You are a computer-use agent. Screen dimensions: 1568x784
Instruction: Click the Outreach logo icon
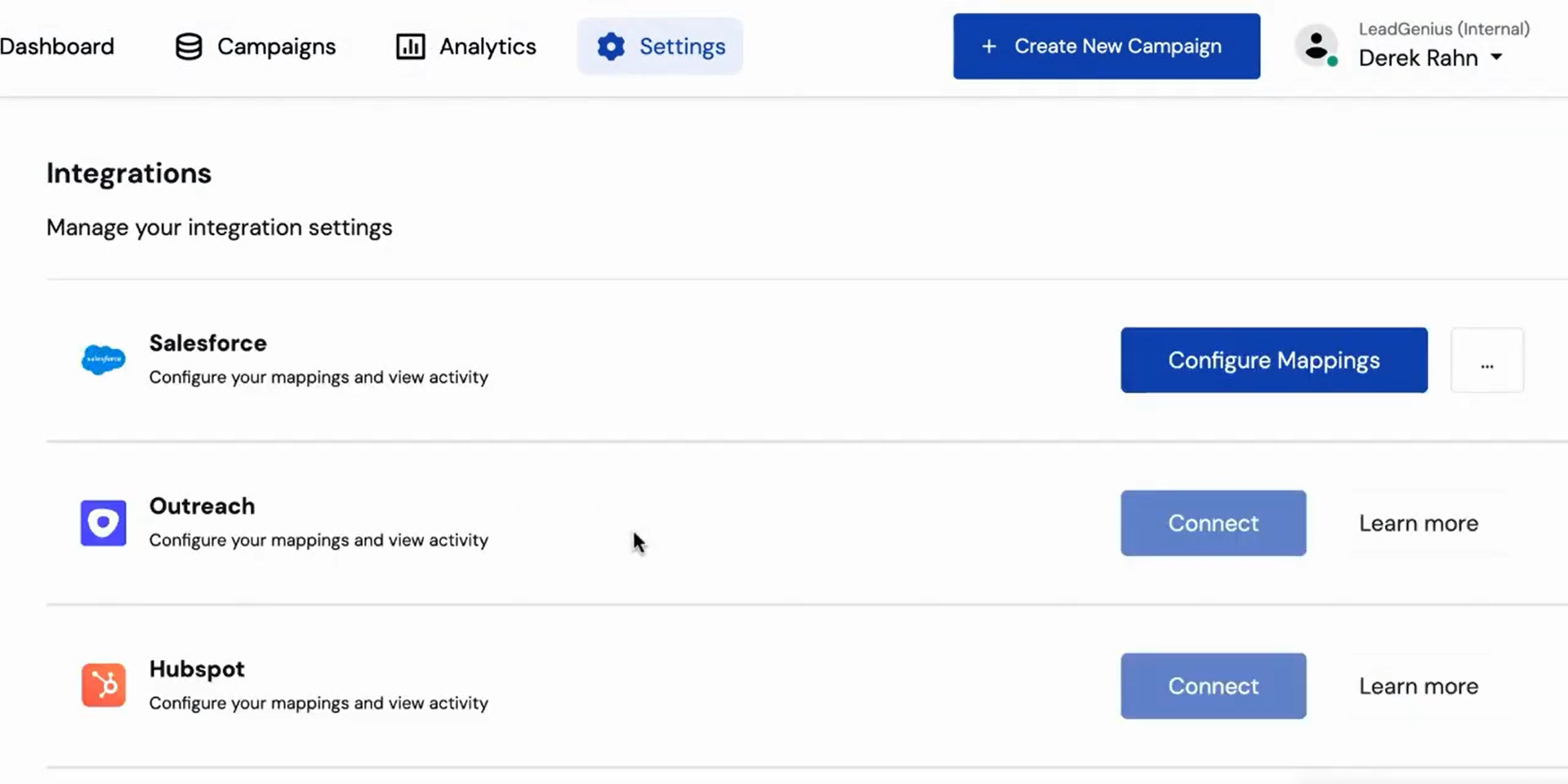coord(104,523)
